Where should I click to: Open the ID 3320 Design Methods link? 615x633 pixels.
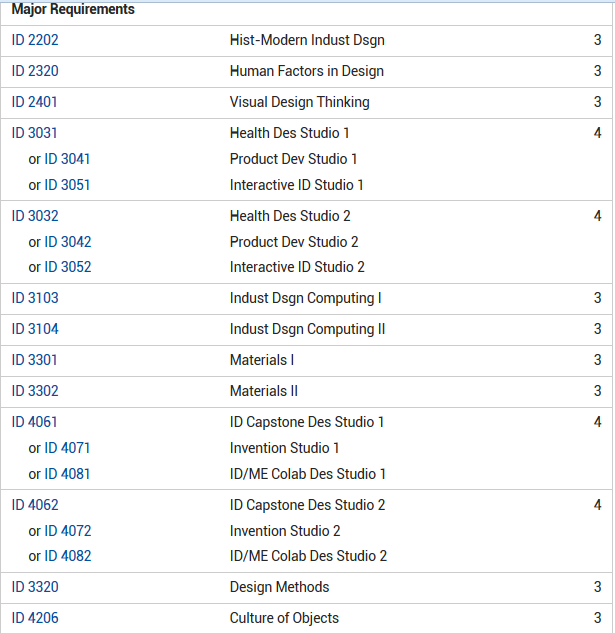tap(35, 587)
